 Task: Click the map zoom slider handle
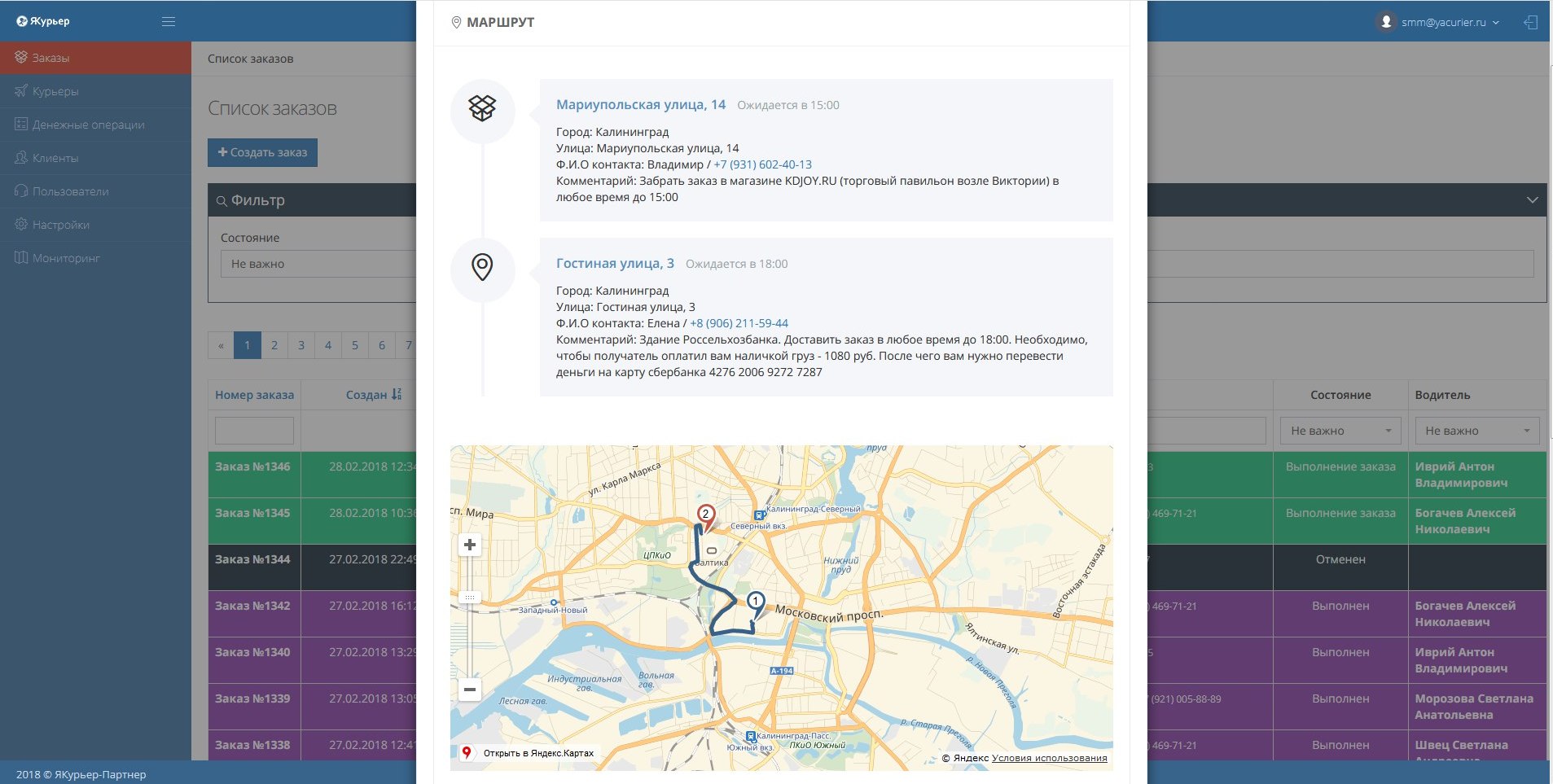470,598
